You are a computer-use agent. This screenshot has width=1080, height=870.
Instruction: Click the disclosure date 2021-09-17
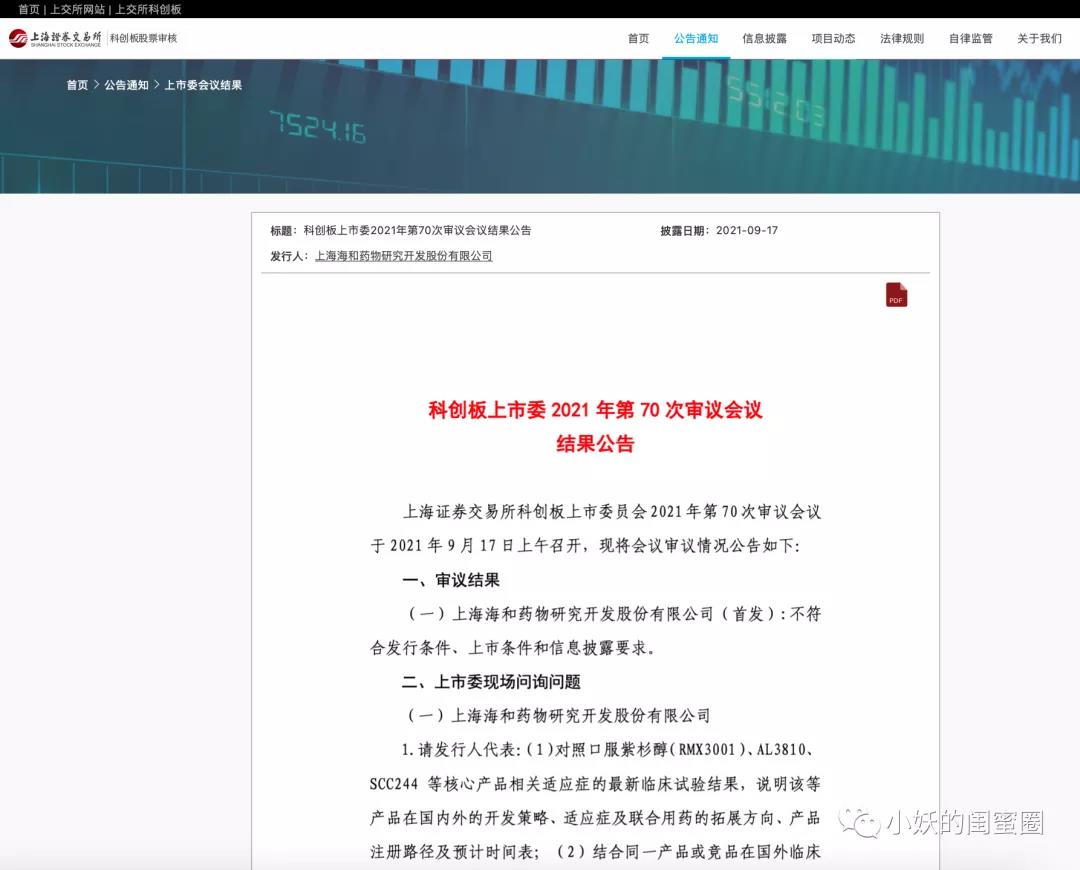pos(747,230)
